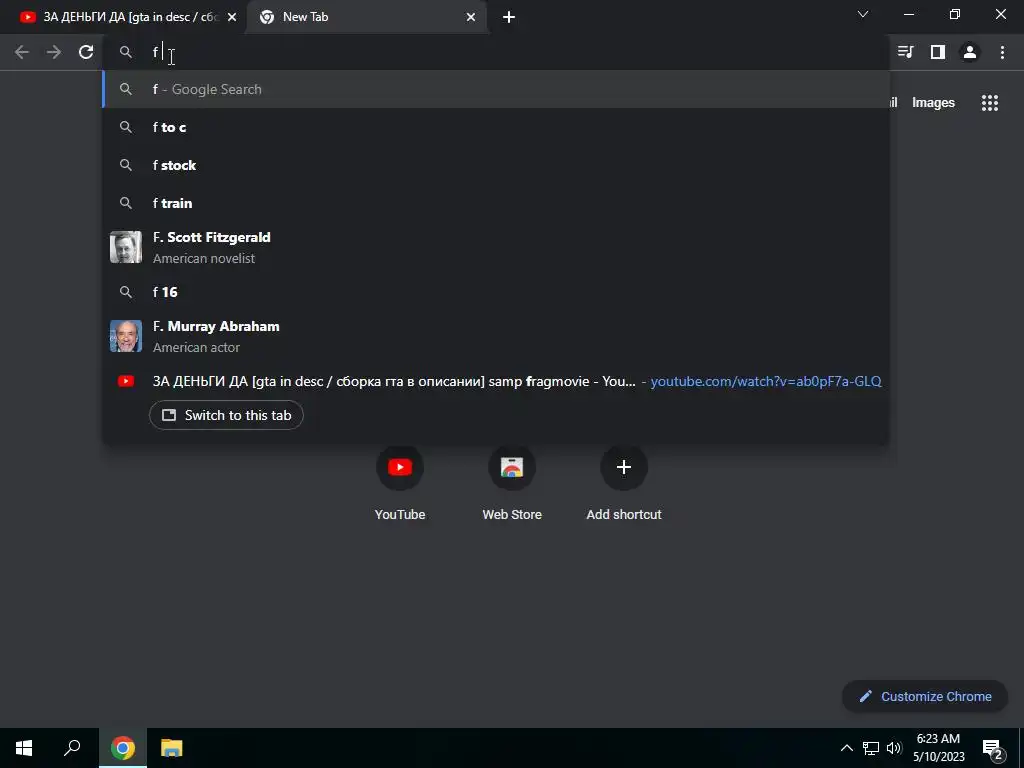
Task: Open Chrome's three-dot menu
Action: tap(1002, 52)
